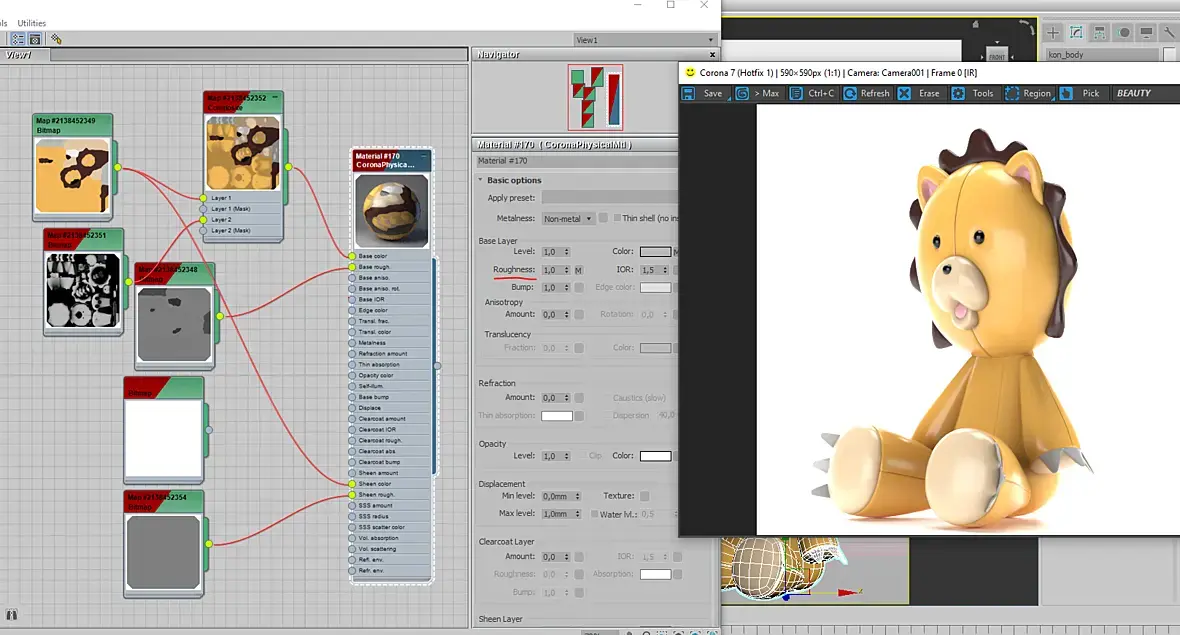
Task: Click the ViewCube rotate arrows in viewport
Action: 1028,27
